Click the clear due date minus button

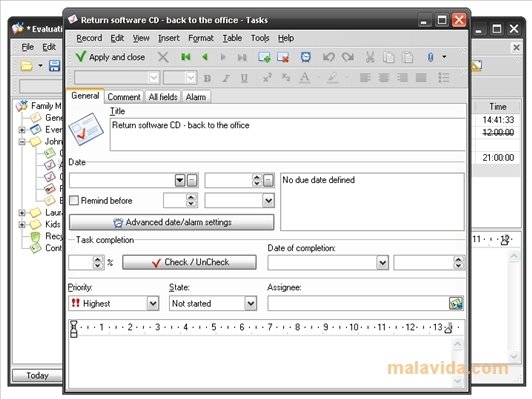(x=192, y=180)
